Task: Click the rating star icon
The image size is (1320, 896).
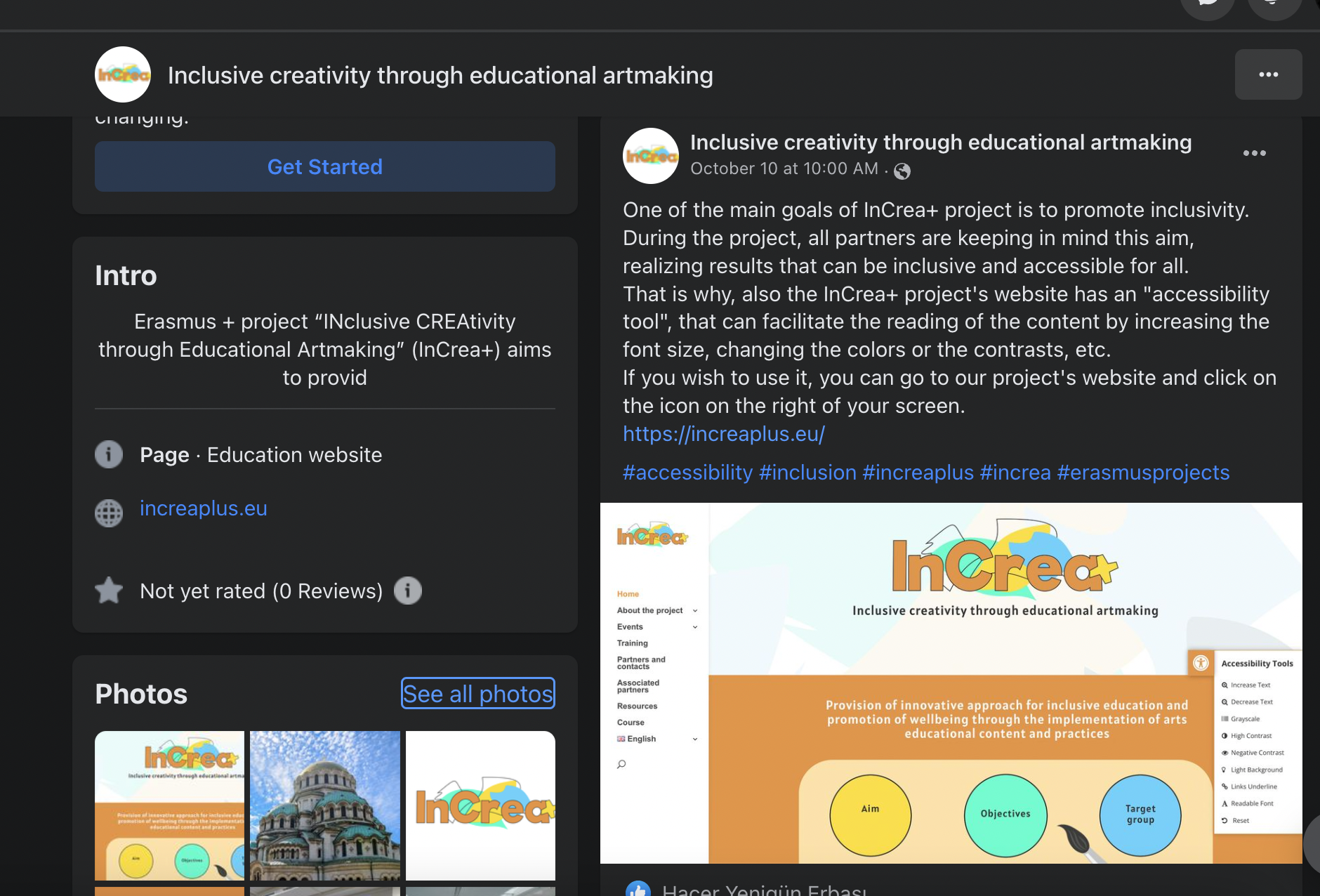Action: (x=109, y=591)
